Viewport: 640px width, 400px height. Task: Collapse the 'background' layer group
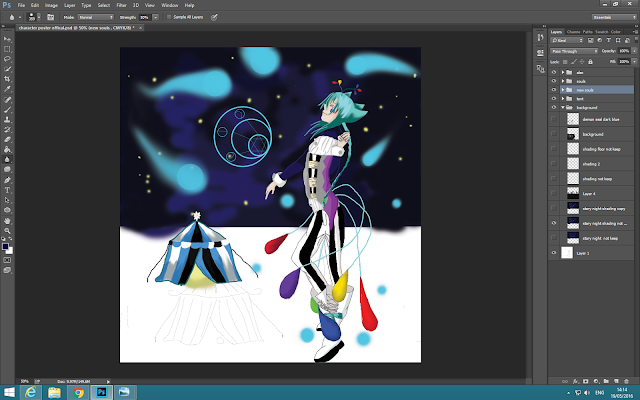[563, 108]
